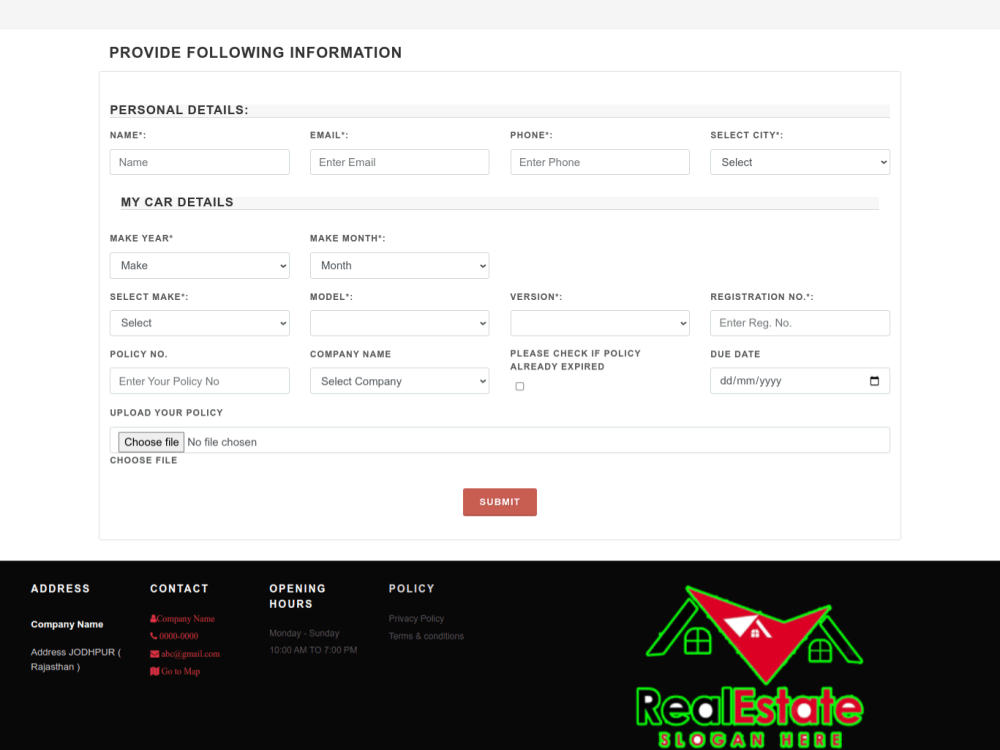Click the 'Address JODHPUR ( Rajasthan )' text

[x=75, y=659]
